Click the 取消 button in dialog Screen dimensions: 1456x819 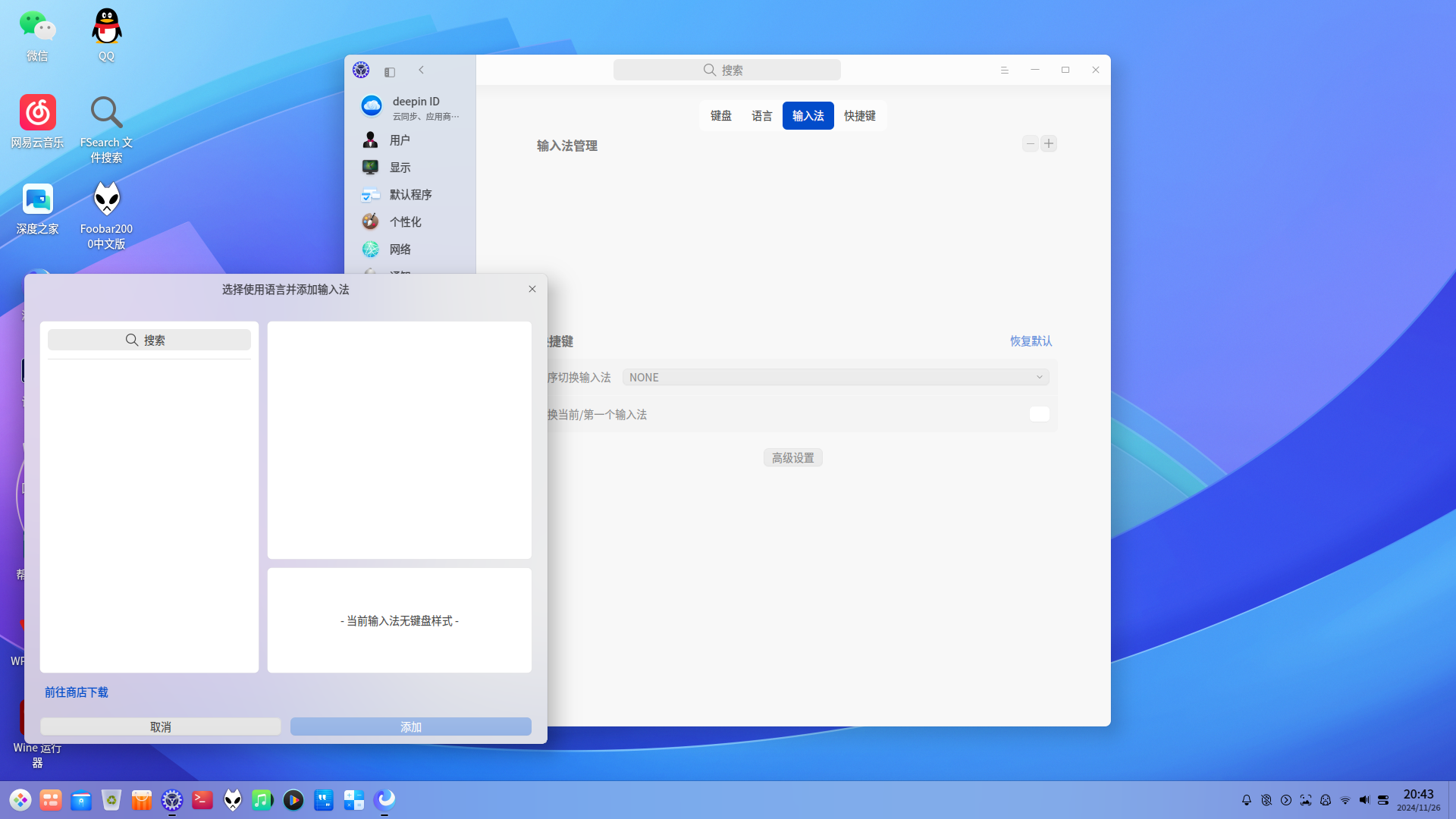[161, 726]
